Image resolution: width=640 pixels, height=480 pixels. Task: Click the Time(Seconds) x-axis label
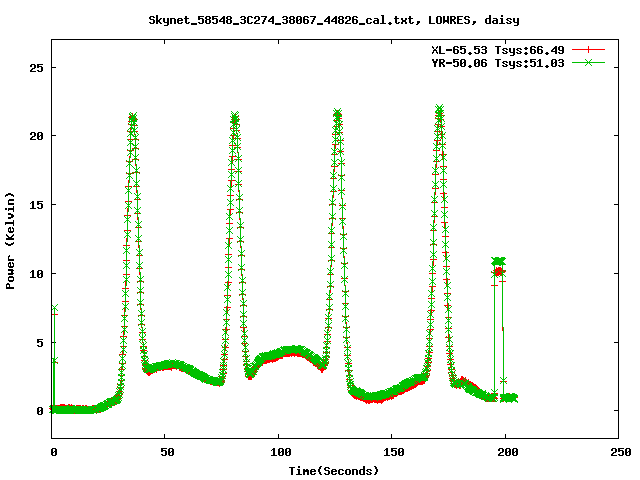point(334,471)
